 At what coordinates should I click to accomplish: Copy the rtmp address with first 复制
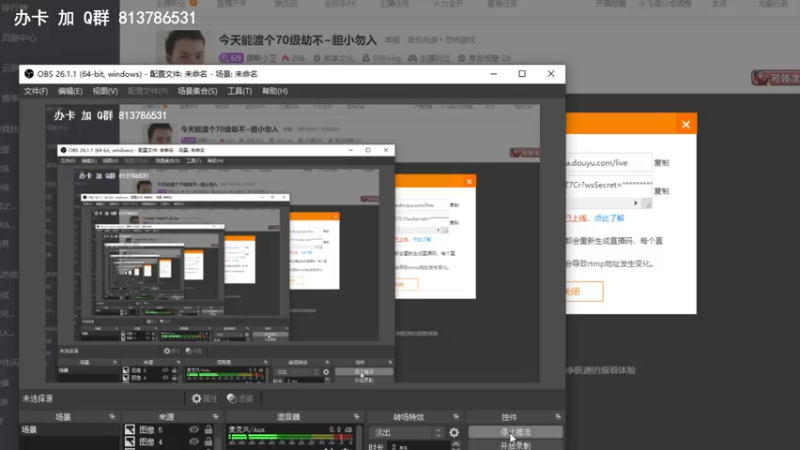[662, 163]
